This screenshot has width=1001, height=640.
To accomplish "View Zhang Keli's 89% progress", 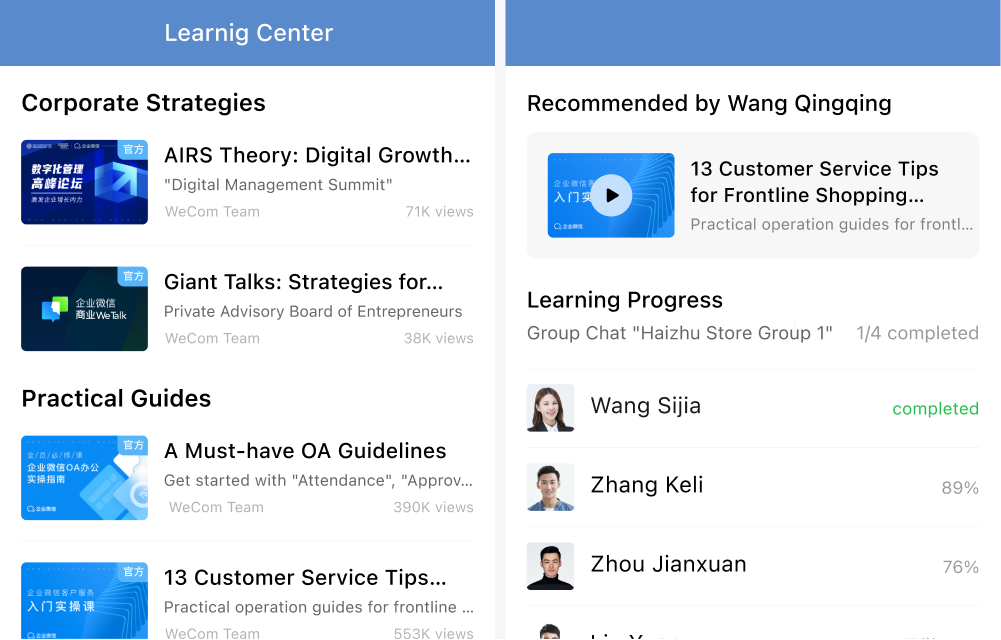I will coord(960,487).
